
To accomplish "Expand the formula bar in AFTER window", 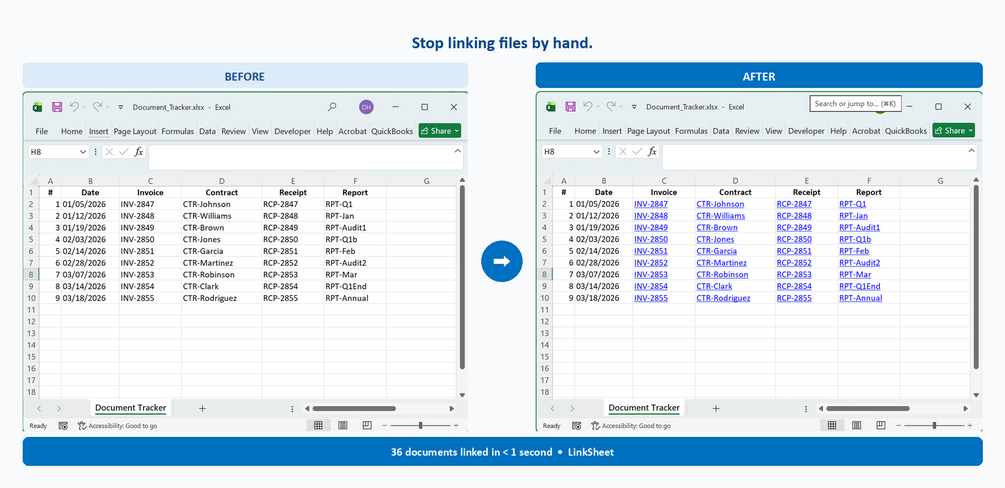I will pyautogui.click(x=972, y=149).
